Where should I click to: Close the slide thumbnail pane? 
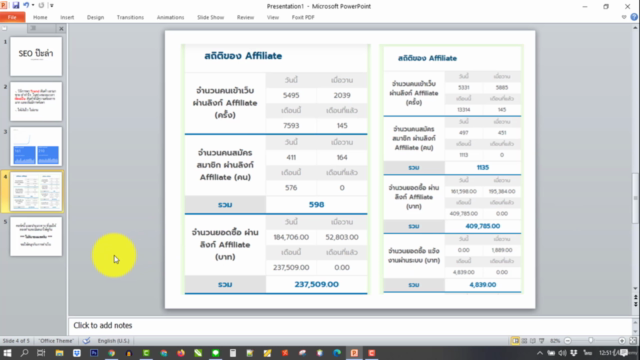coord(61,29)
